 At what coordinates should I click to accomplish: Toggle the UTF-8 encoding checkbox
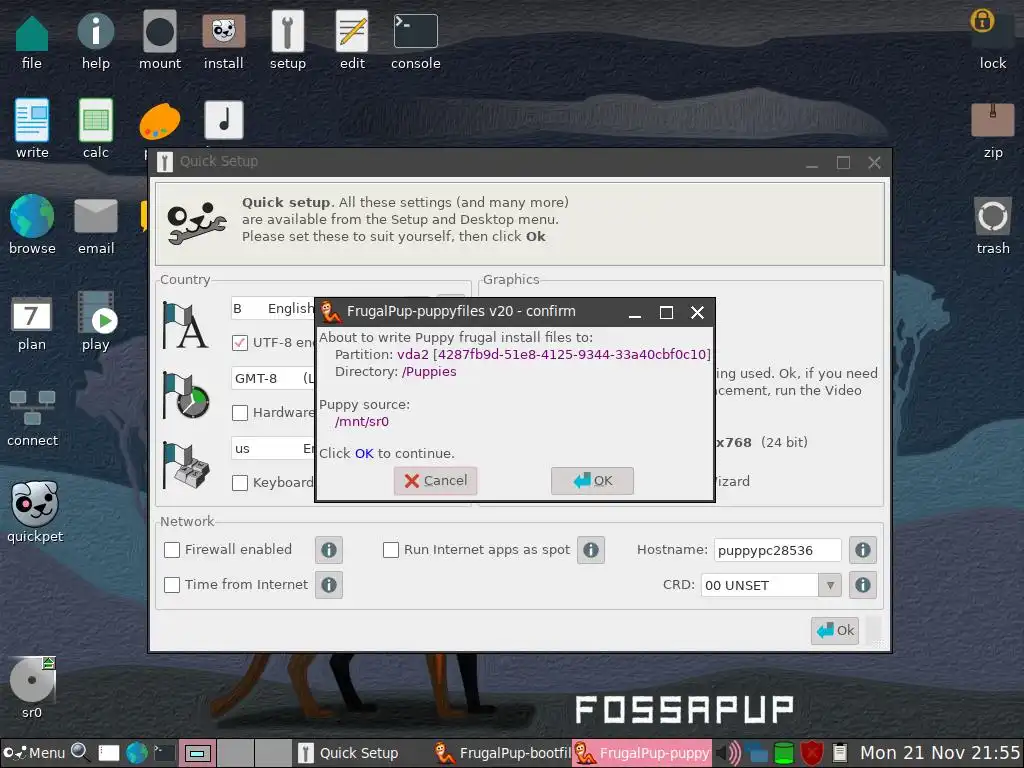[x=240, y=342]
